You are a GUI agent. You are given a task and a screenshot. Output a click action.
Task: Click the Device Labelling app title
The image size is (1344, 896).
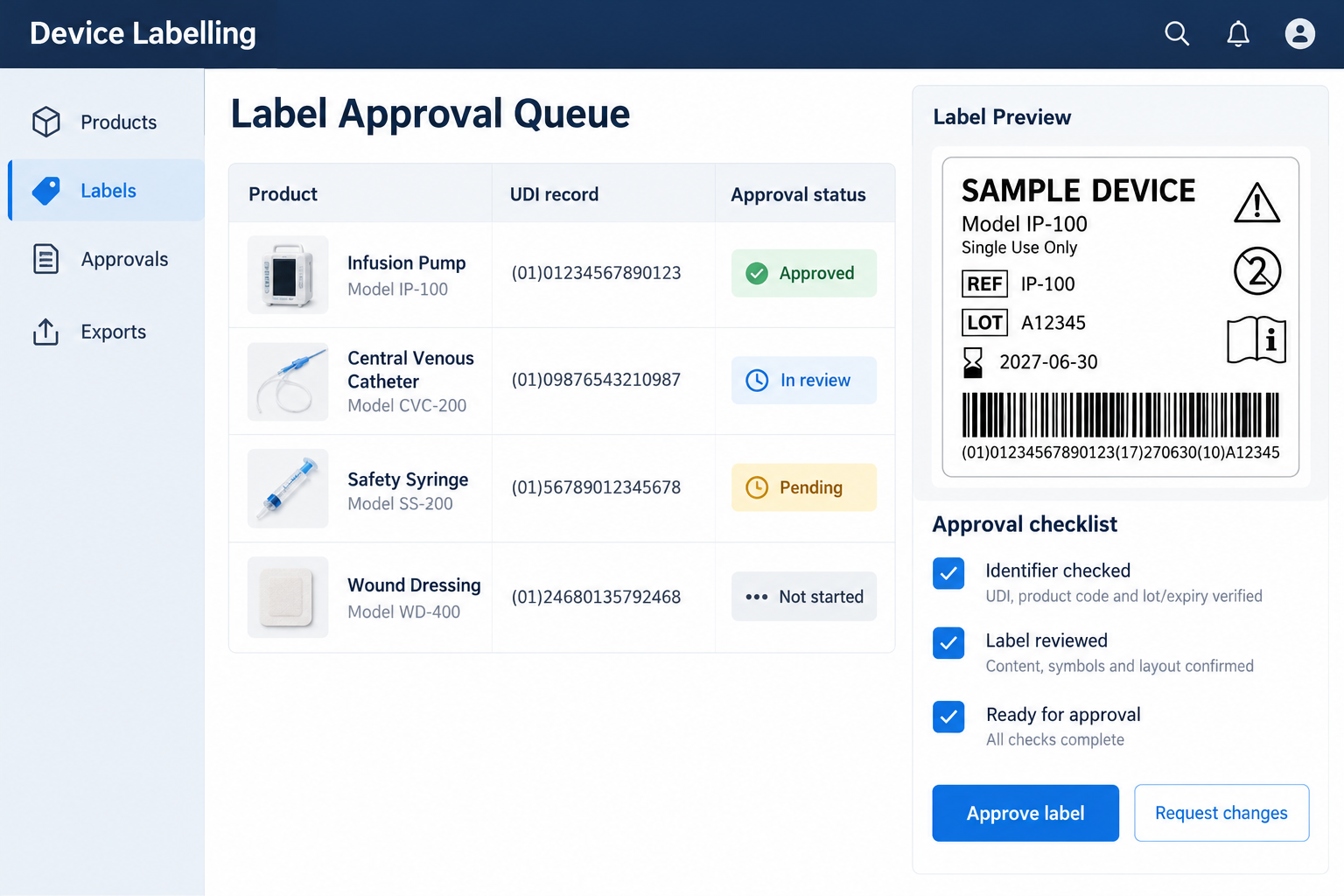143,33
